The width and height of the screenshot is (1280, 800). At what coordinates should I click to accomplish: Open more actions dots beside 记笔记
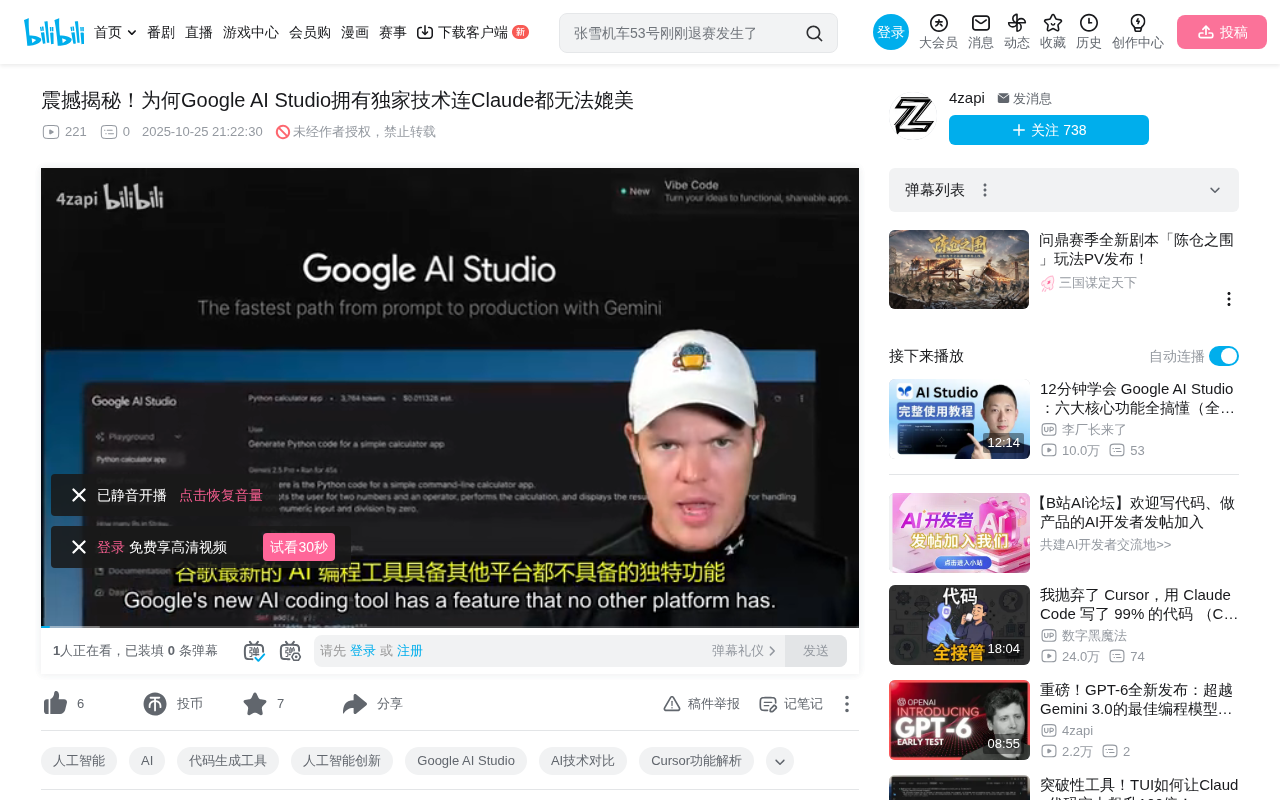click(x=847, y=704)
